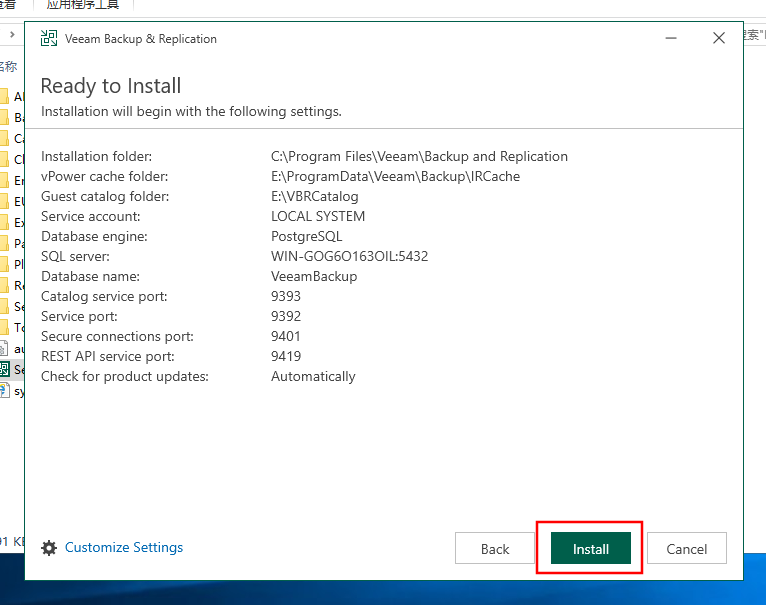
Task: Click the gear icon beside Customize Settings
Action: tap(49, 548)
